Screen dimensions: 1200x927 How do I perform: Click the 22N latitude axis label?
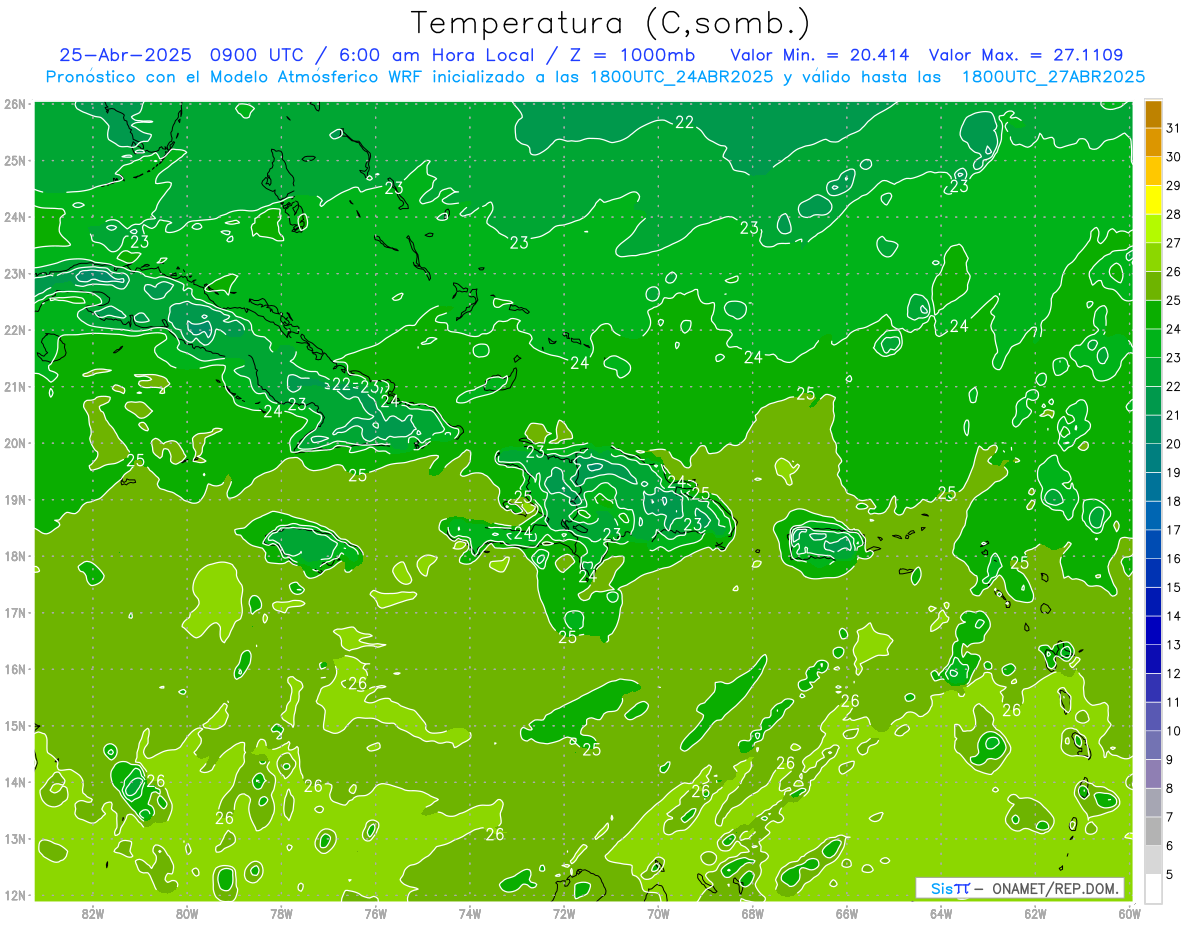tap(15, 330)
